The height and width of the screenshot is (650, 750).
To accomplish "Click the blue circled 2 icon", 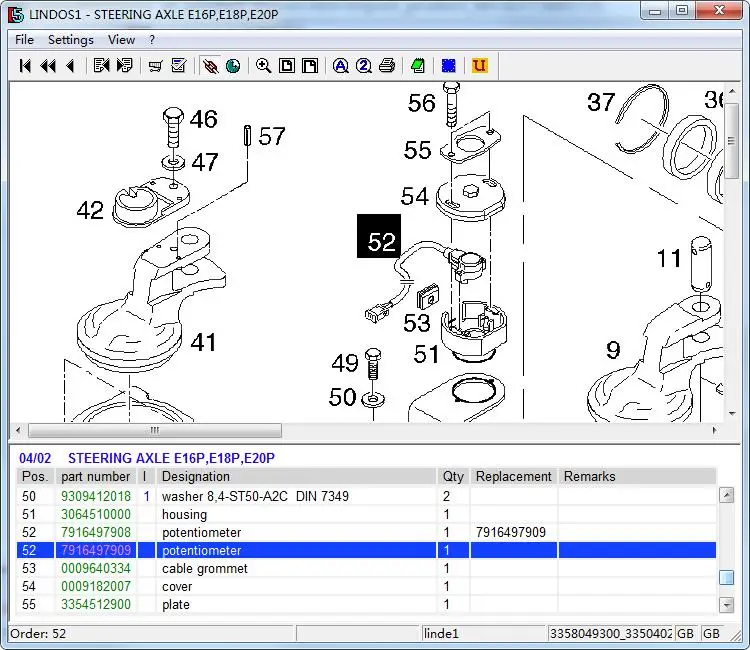I will (x=363, y=66).
